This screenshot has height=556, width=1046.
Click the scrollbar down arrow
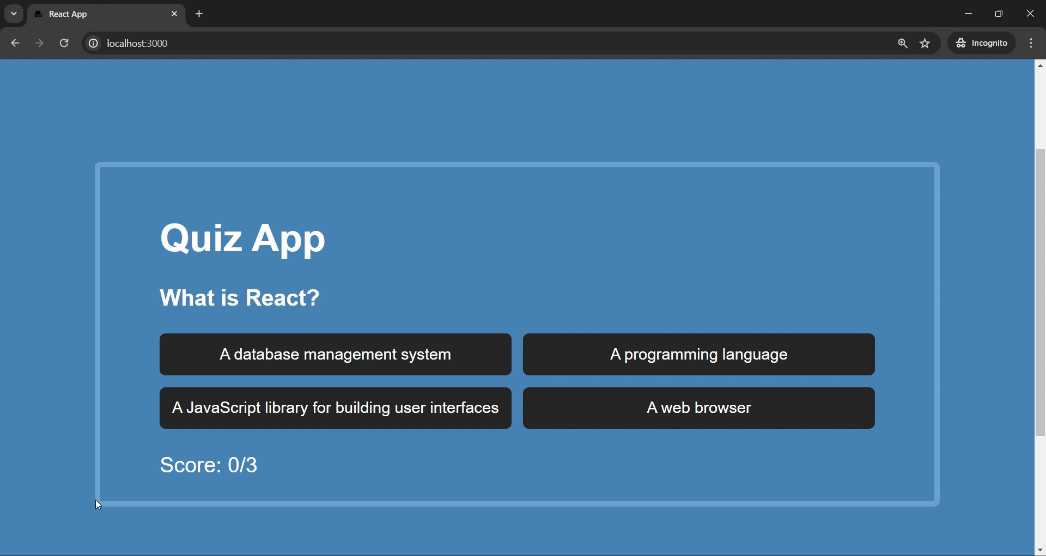(x=1040, y=550)
